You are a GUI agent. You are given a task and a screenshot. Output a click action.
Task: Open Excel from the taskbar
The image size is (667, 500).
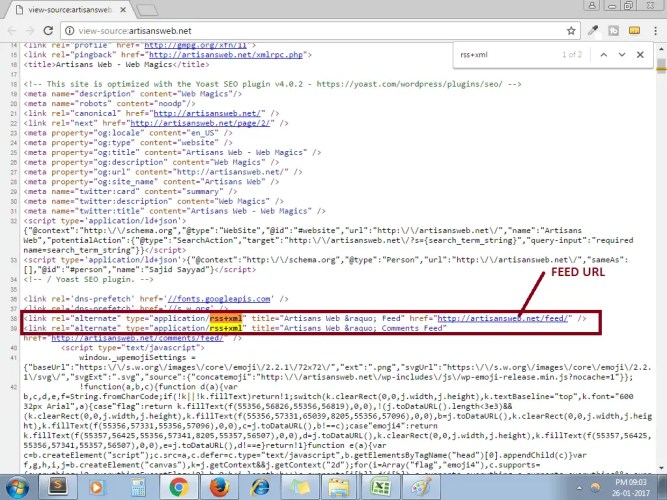380,487
